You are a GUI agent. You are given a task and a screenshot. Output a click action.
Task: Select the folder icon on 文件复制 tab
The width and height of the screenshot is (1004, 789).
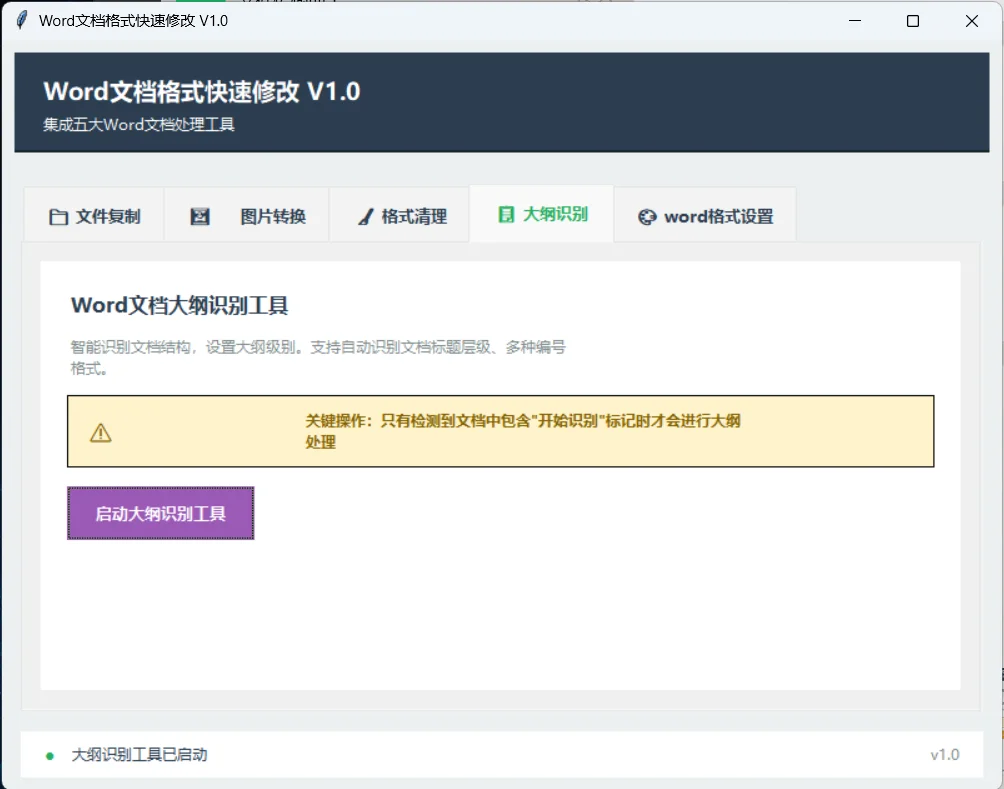click(x=59, y=214)
